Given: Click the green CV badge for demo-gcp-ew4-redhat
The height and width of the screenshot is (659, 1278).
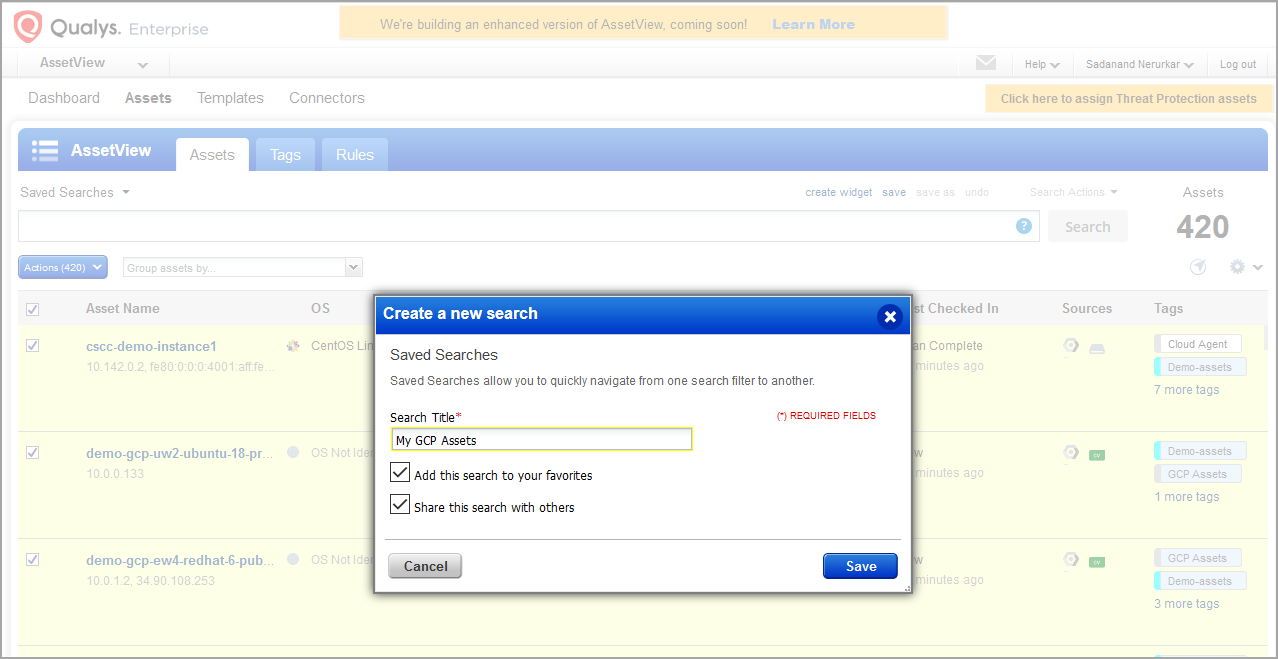Looking at the screenshot, I should (1097, 562).
